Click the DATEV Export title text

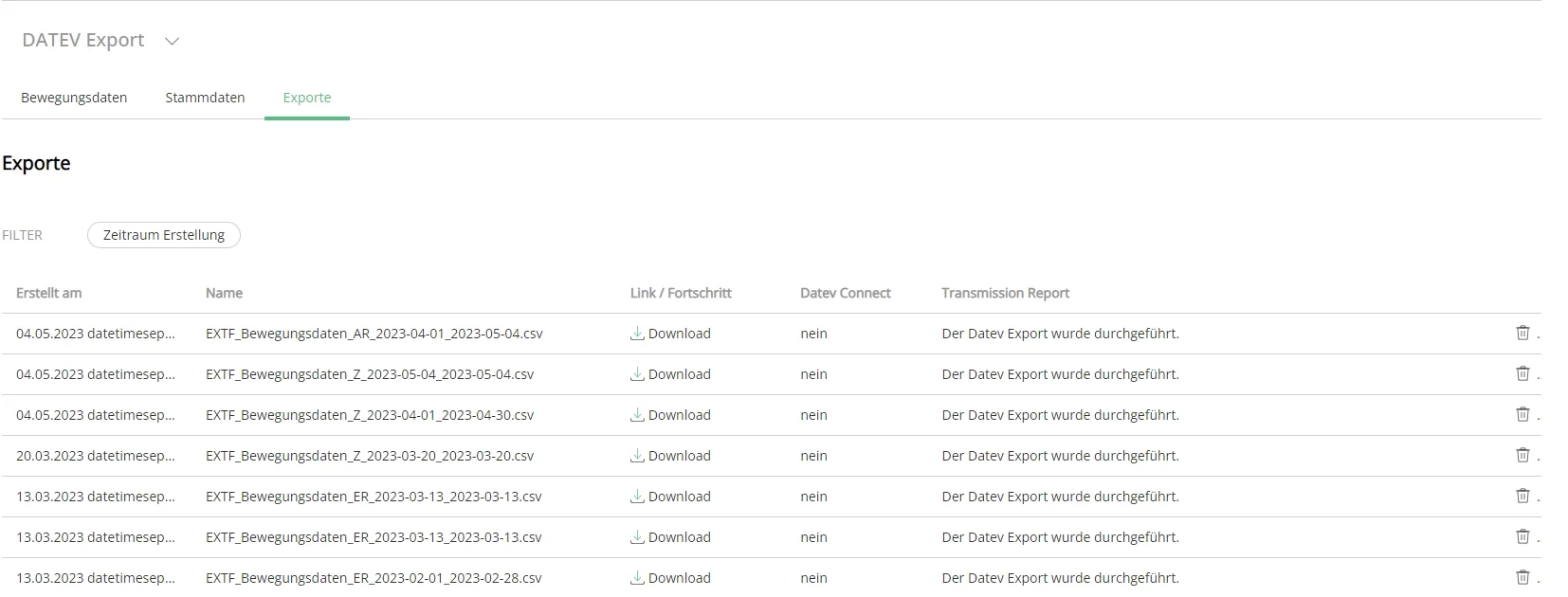tap(83, 40)
